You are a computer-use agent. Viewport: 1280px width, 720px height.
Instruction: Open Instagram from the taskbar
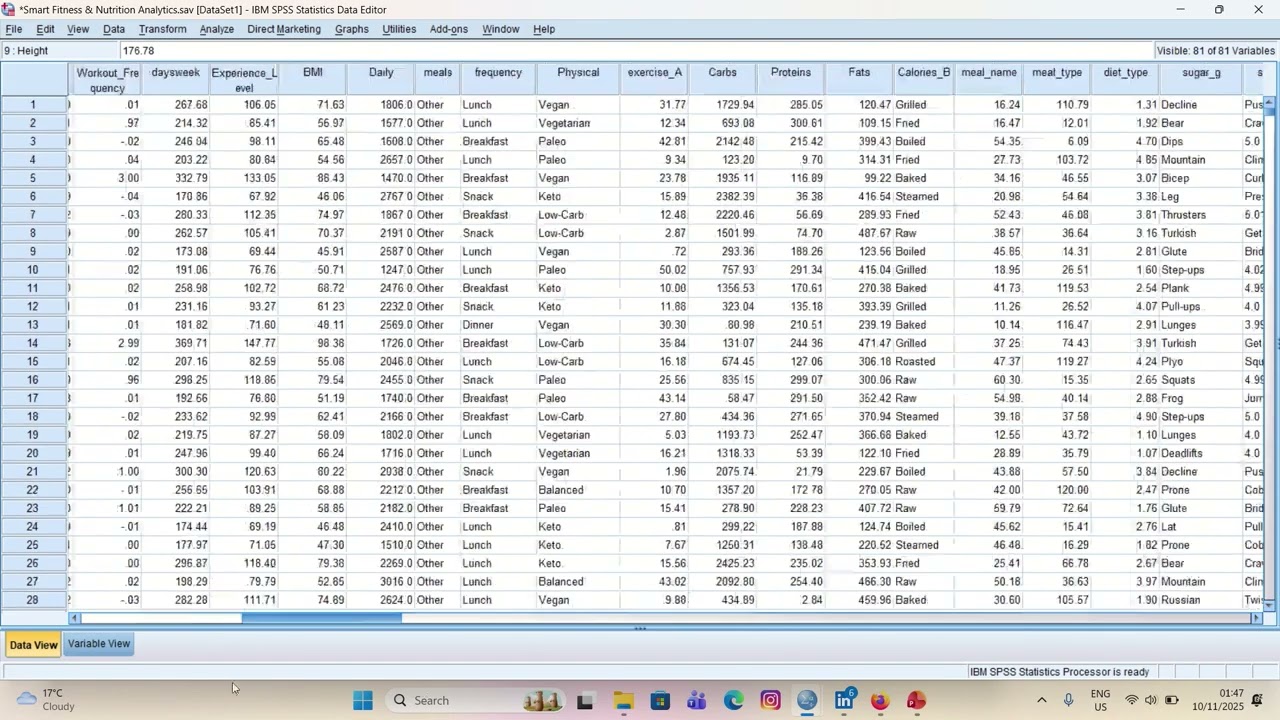(770, 701)
